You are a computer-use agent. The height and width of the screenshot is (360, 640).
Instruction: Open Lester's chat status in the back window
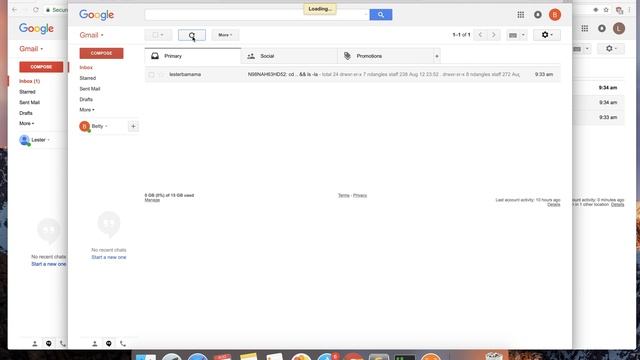pyautogui.click(x=40, y=140)
